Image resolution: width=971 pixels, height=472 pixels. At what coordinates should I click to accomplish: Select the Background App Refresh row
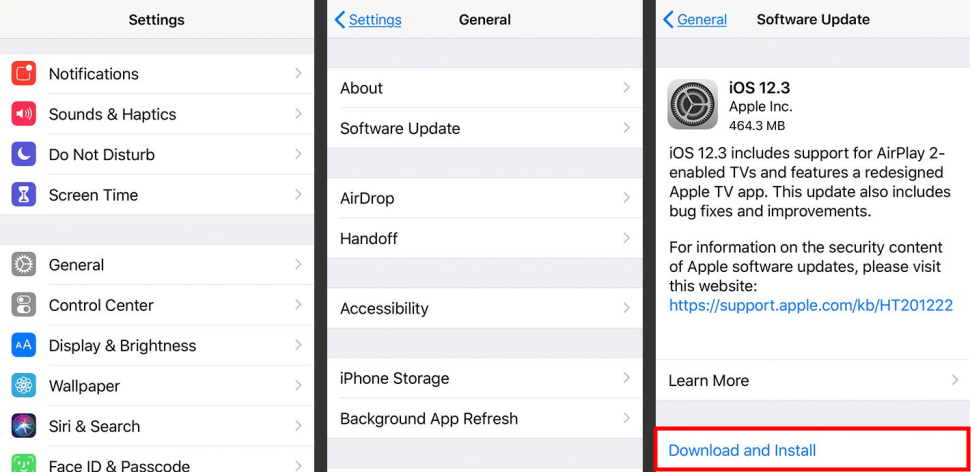485,418
